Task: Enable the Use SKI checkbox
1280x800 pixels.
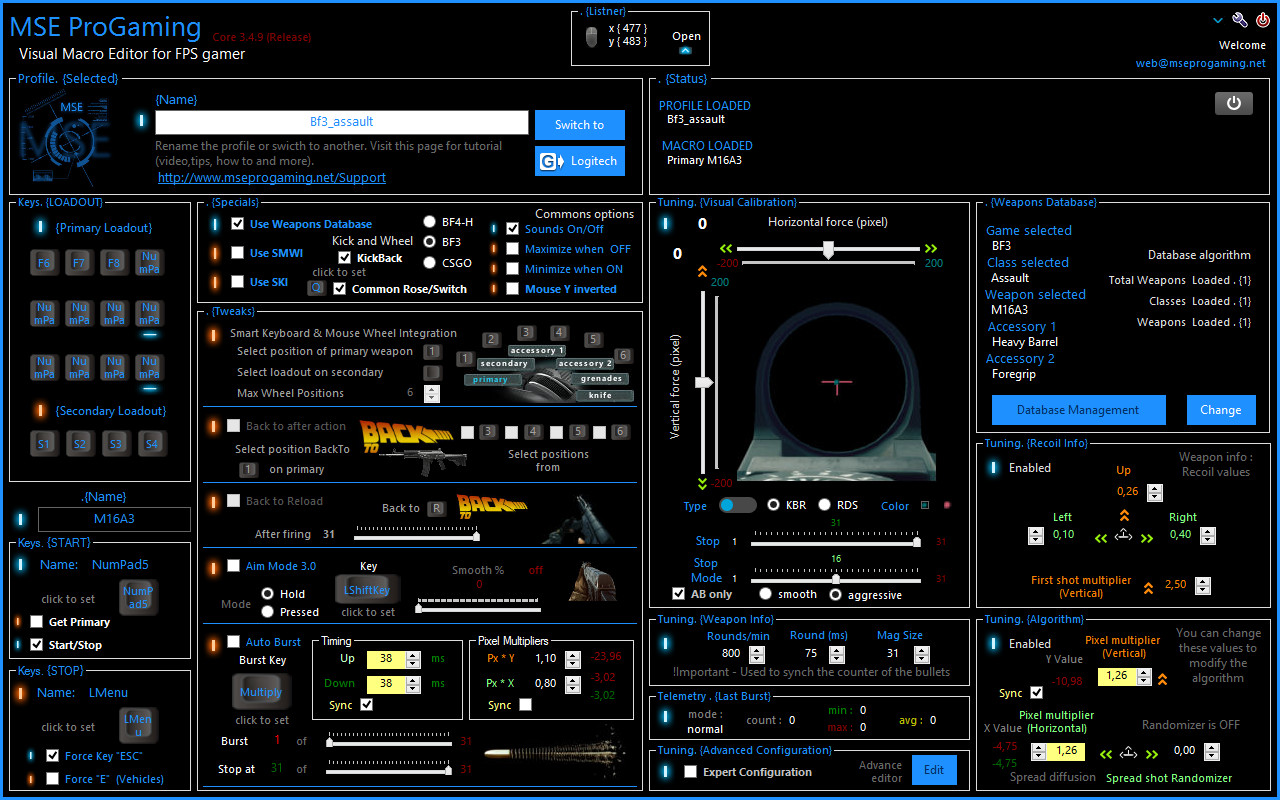Action: [x=237, y=282]
